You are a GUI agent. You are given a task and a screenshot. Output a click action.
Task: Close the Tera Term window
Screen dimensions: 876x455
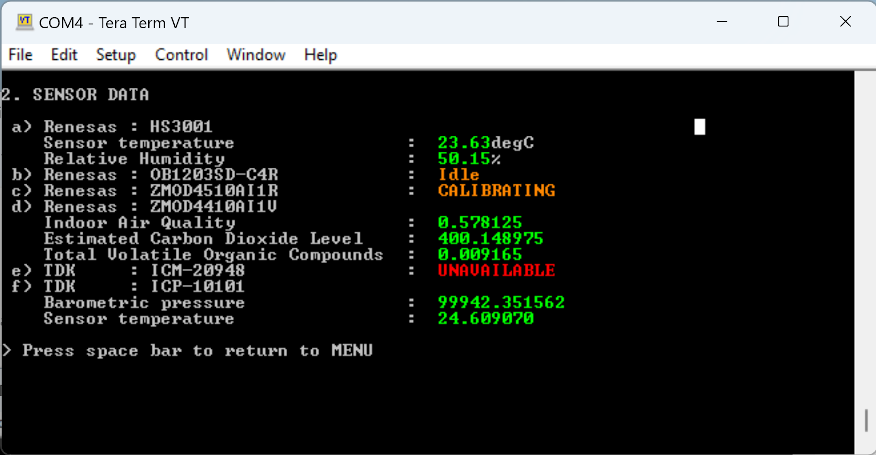[x=845, y=22]
